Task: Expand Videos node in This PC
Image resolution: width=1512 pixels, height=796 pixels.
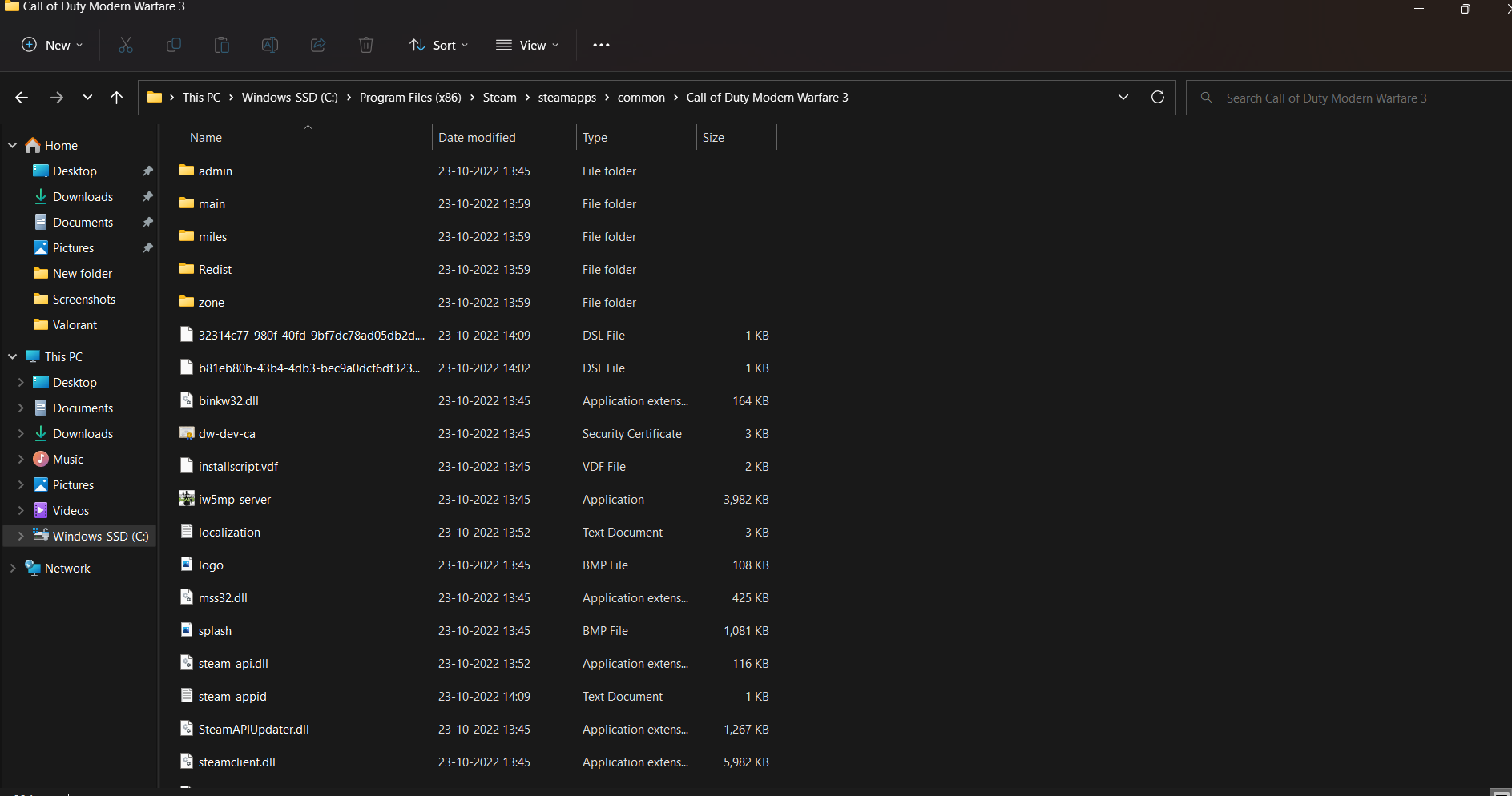Action: coord(21,510)
